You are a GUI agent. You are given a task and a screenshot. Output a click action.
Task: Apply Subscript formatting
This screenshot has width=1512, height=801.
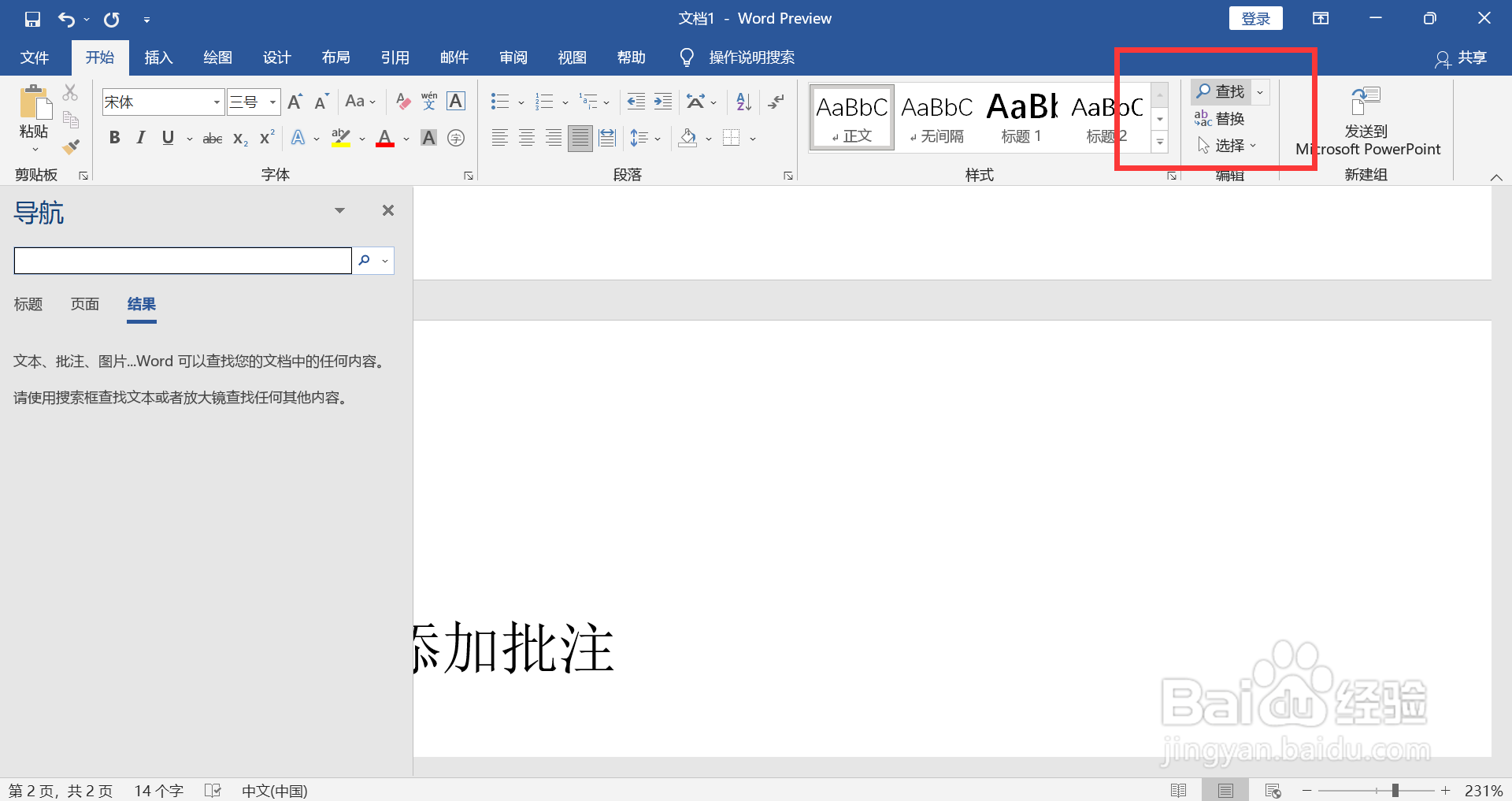(241, 139)
